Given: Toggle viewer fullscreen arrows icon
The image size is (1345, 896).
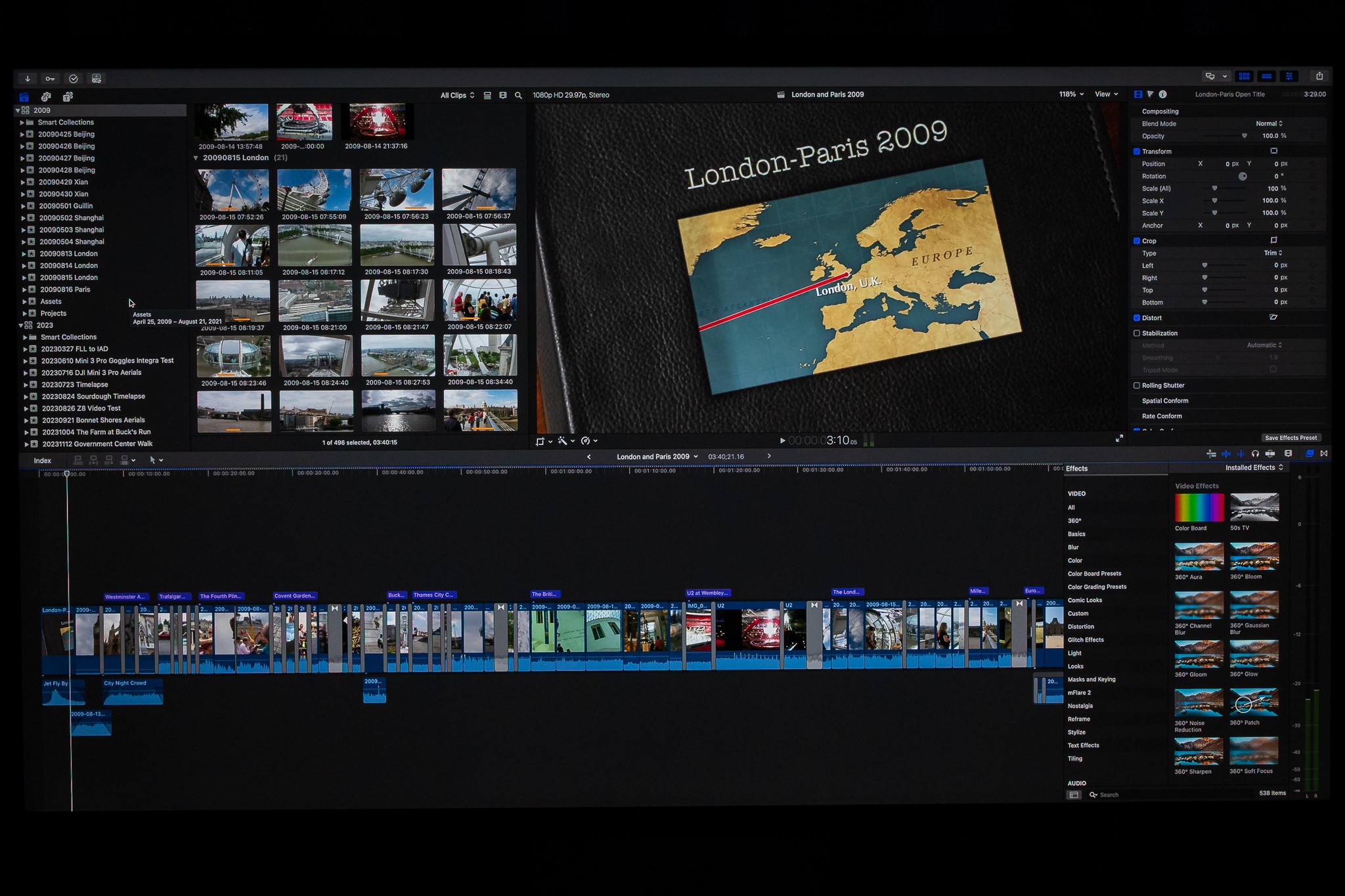Looking at the screenshot, I should tap(1119, 438).
